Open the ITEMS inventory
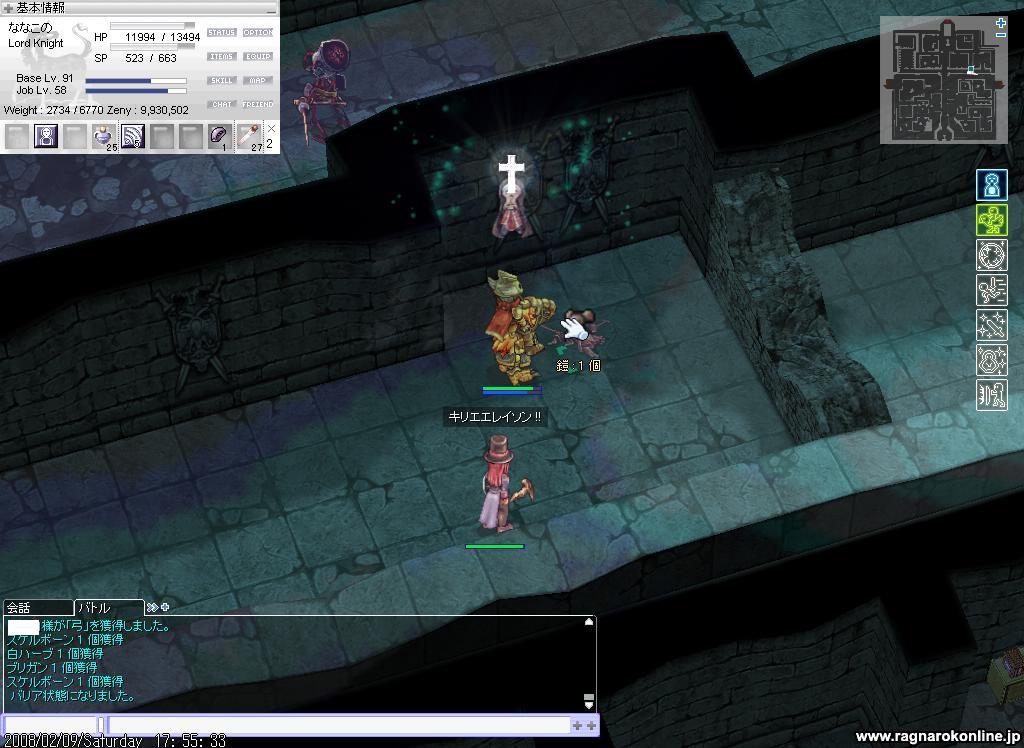1024x748 pixels. click(x=221, y=57)
